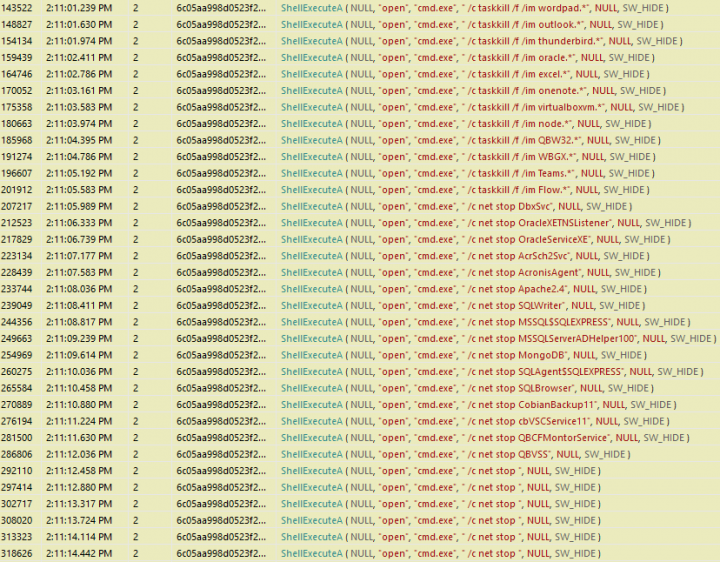Select the net stop Apache2.4 entry
Viewport: 720px width, 562px height.
[x=360, y=289]
